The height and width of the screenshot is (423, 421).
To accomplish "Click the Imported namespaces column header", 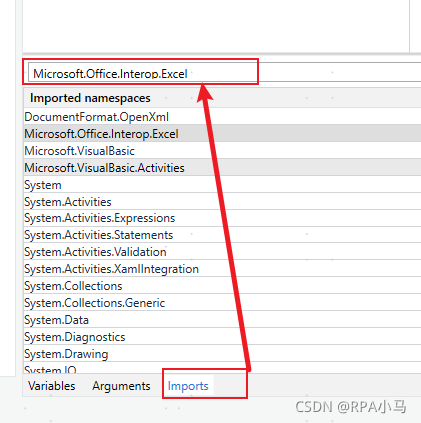I will [x=222, y=98].
